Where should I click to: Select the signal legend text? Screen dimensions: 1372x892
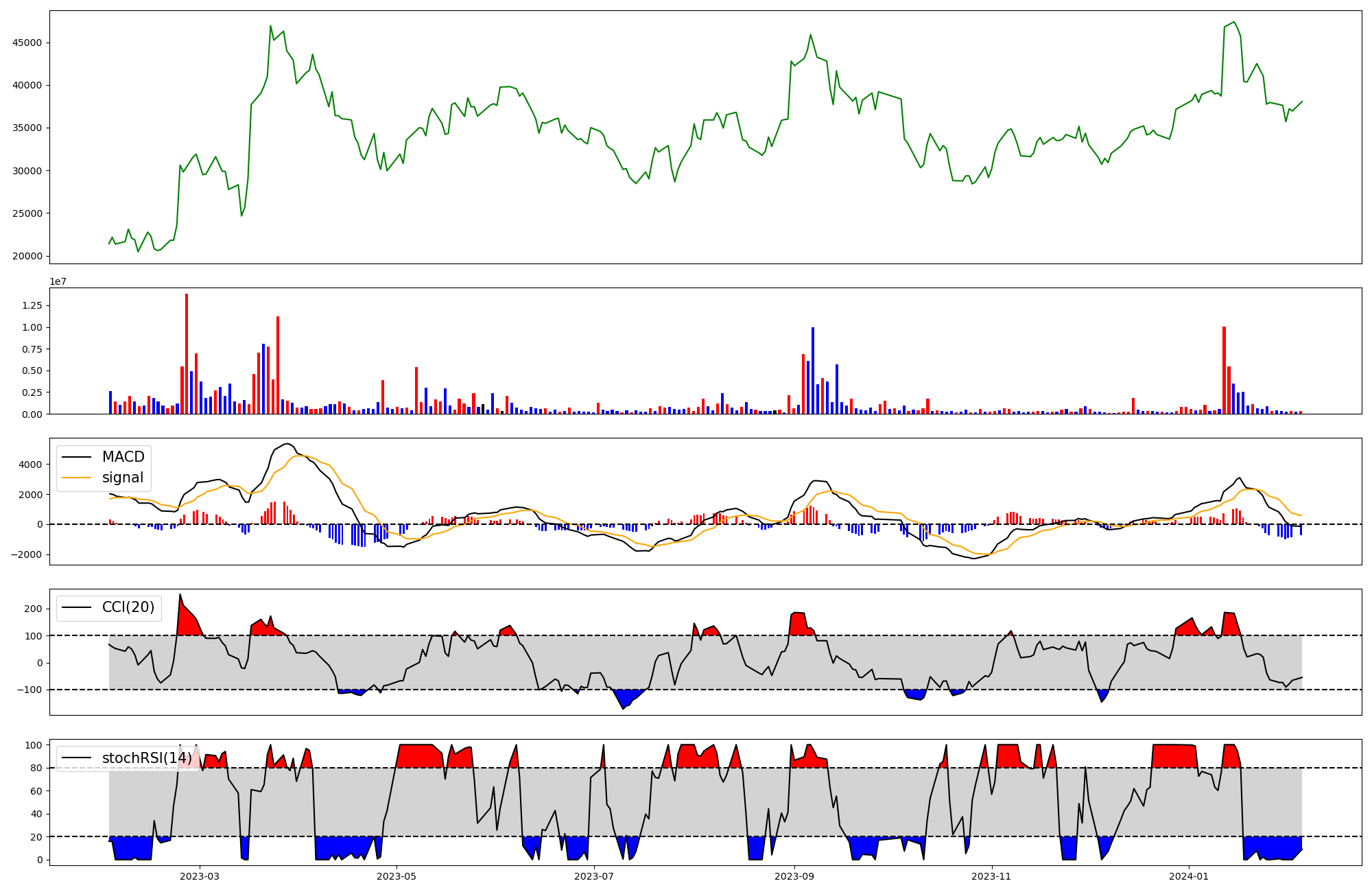pos(123,478)
